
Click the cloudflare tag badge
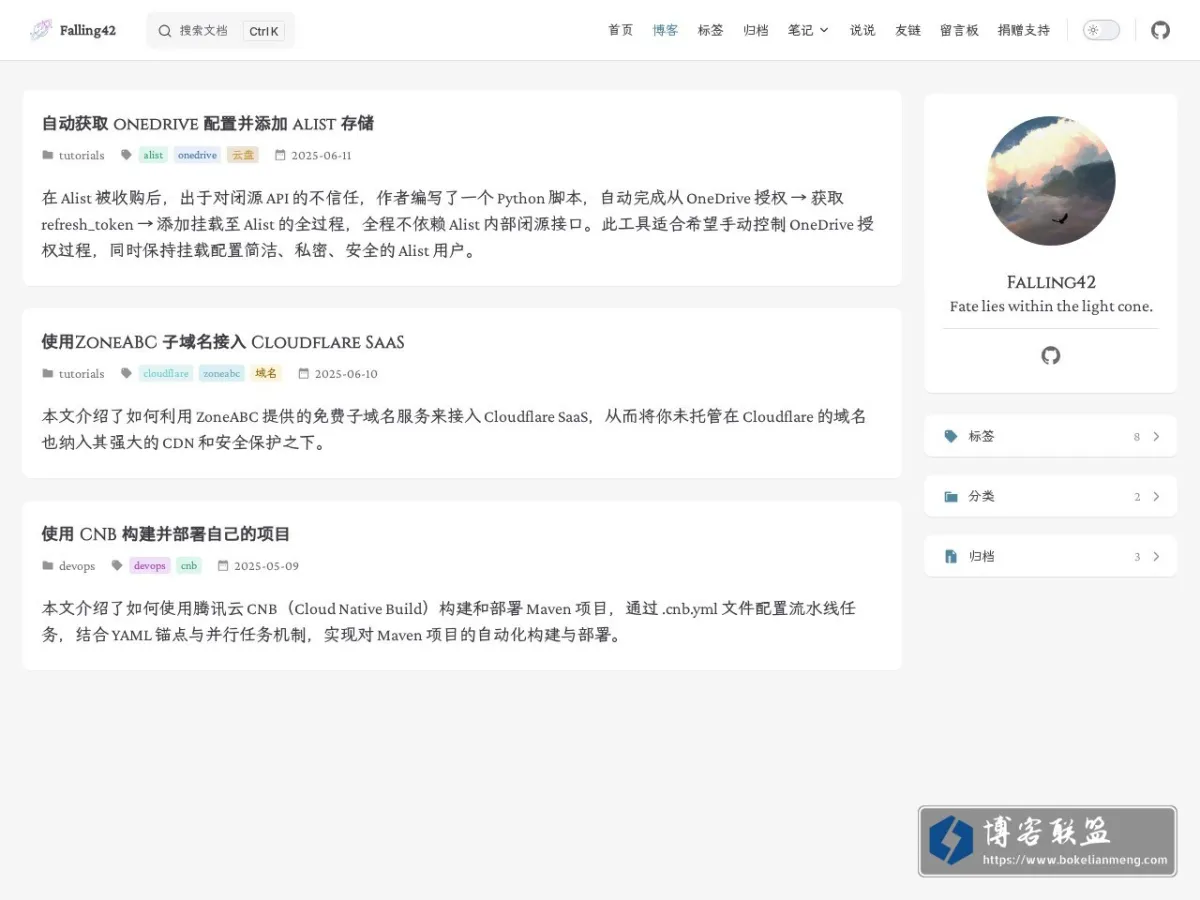pos(166,373)
